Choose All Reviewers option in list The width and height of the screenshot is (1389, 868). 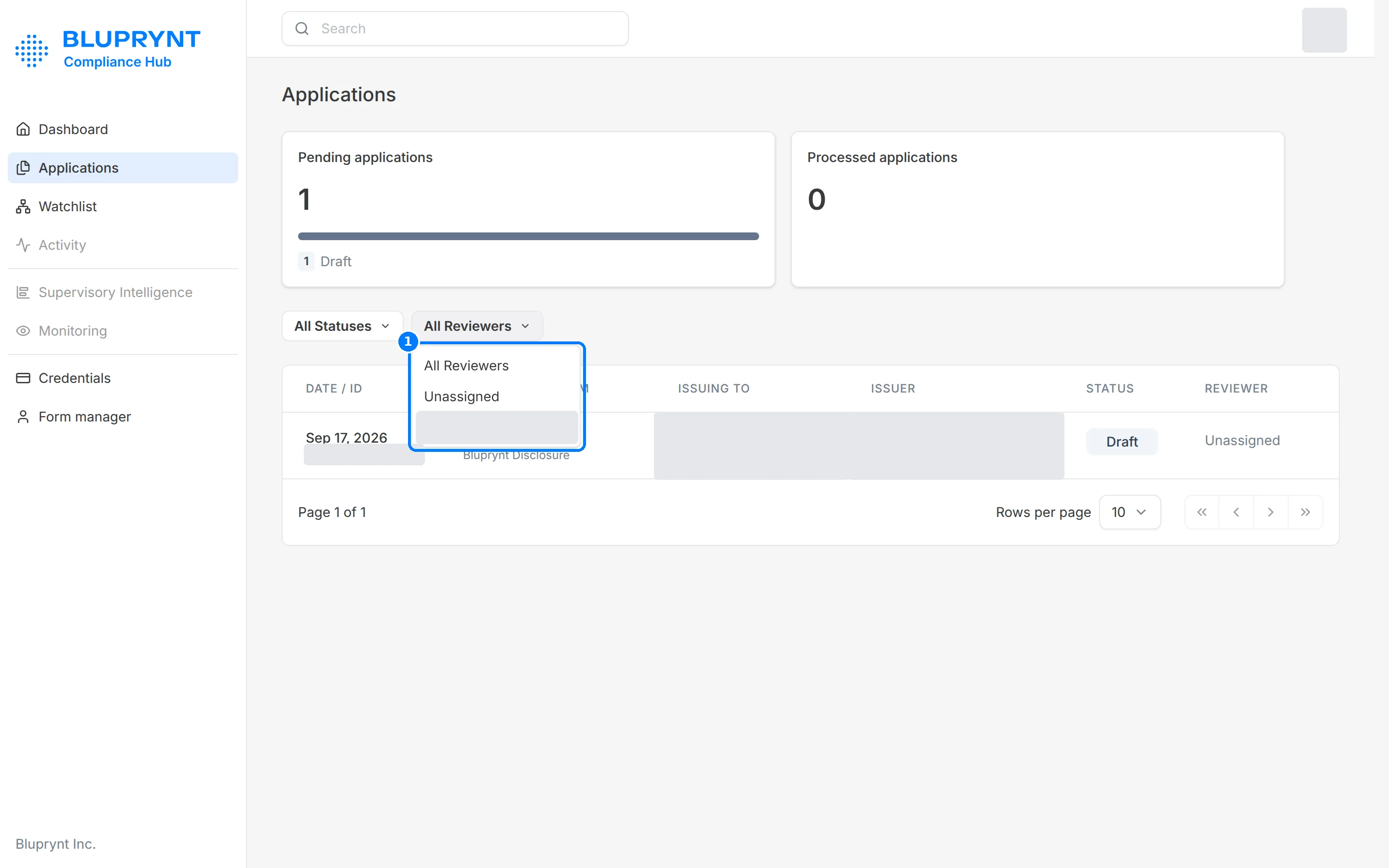point(496,366)
